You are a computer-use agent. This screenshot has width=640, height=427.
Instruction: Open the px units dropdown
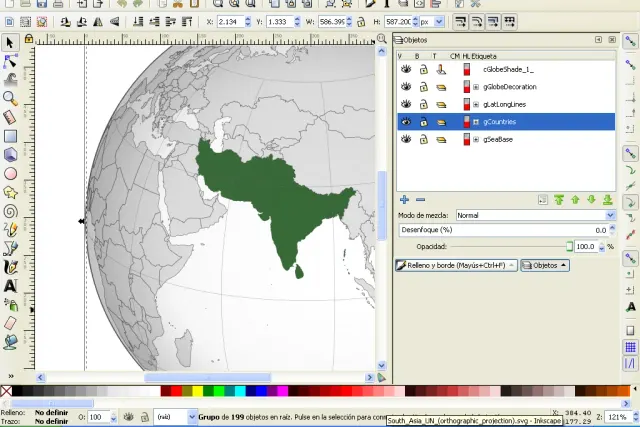[432, 22]
